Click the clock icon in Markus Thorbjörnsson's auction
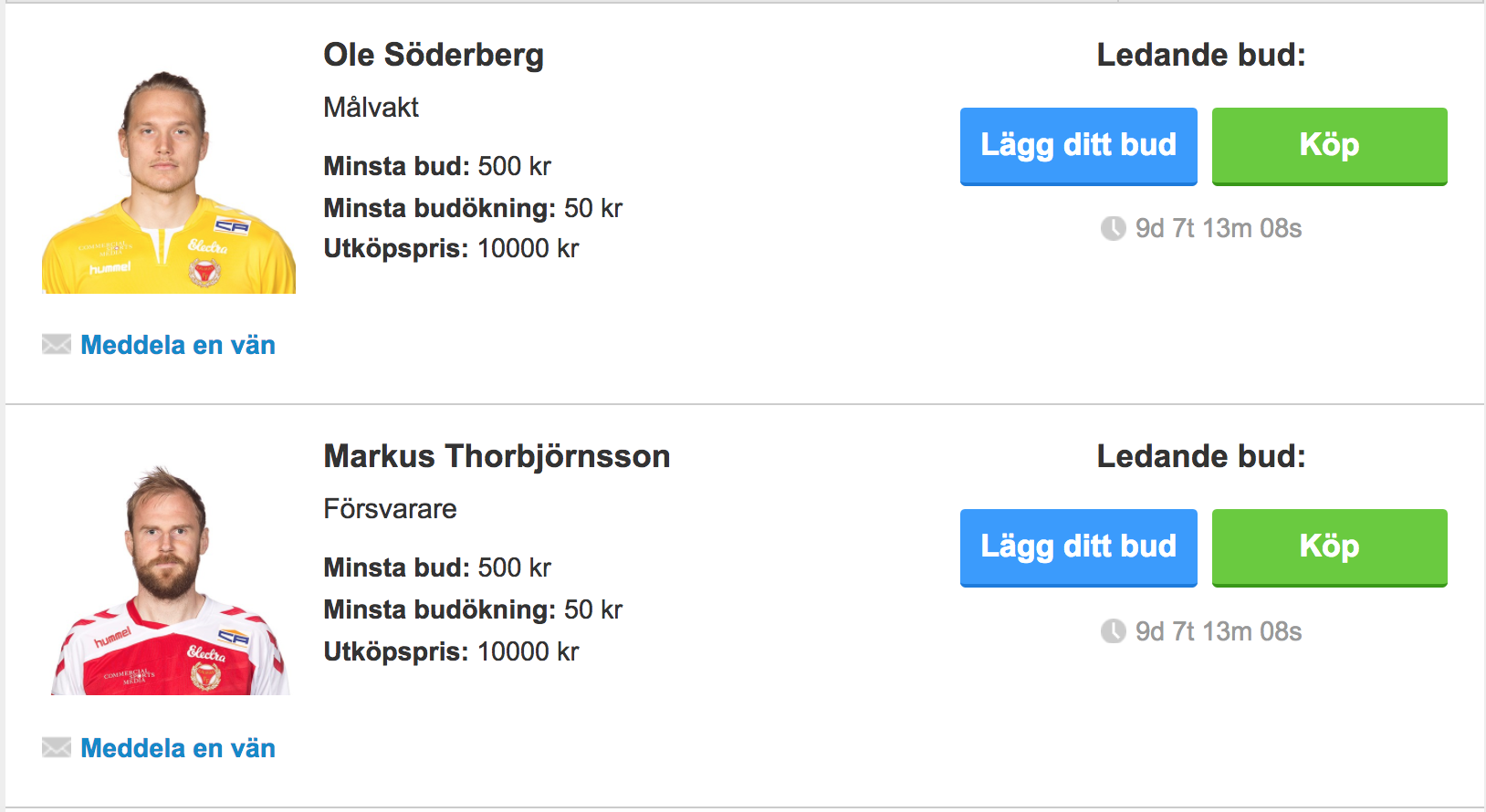 point(1113,631)
